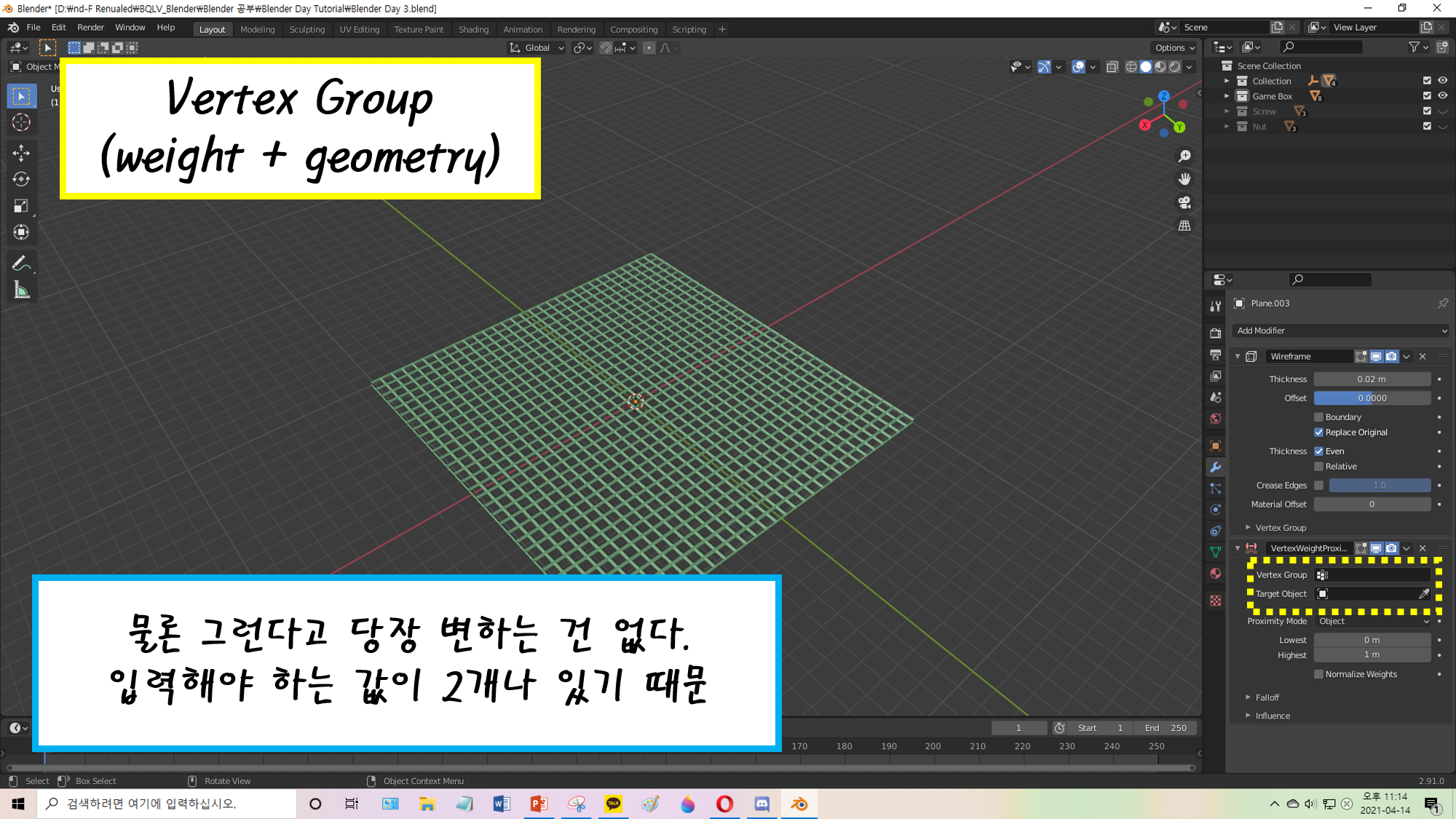The width and height of the screenshot is (1456, 819).
Task: Open the Modifier properties wrench tab
Action: [x=1215, y=467]
